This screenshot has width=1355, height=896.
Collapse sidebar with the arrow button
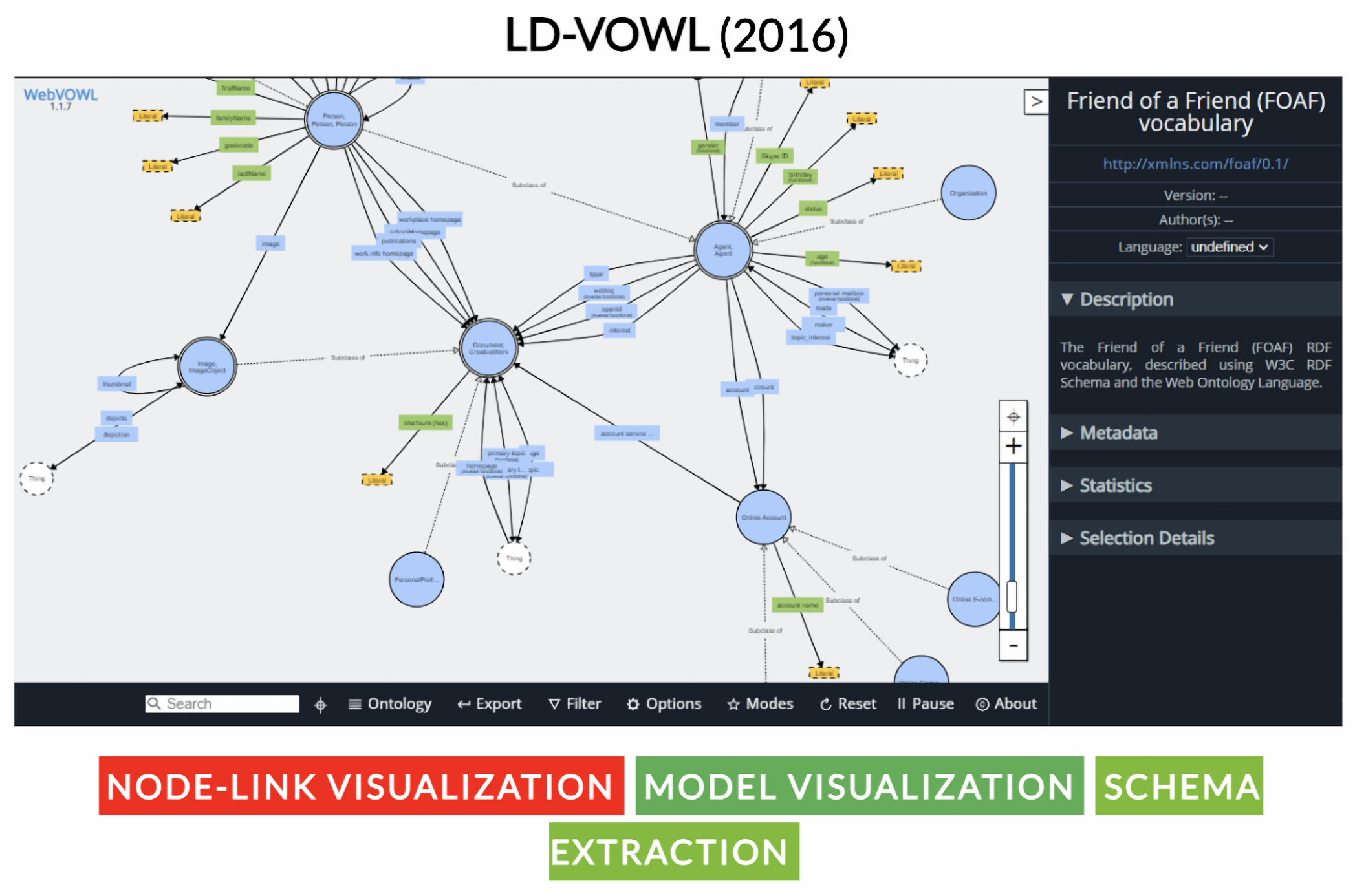pyautogui.click(x=1035, y=101)
